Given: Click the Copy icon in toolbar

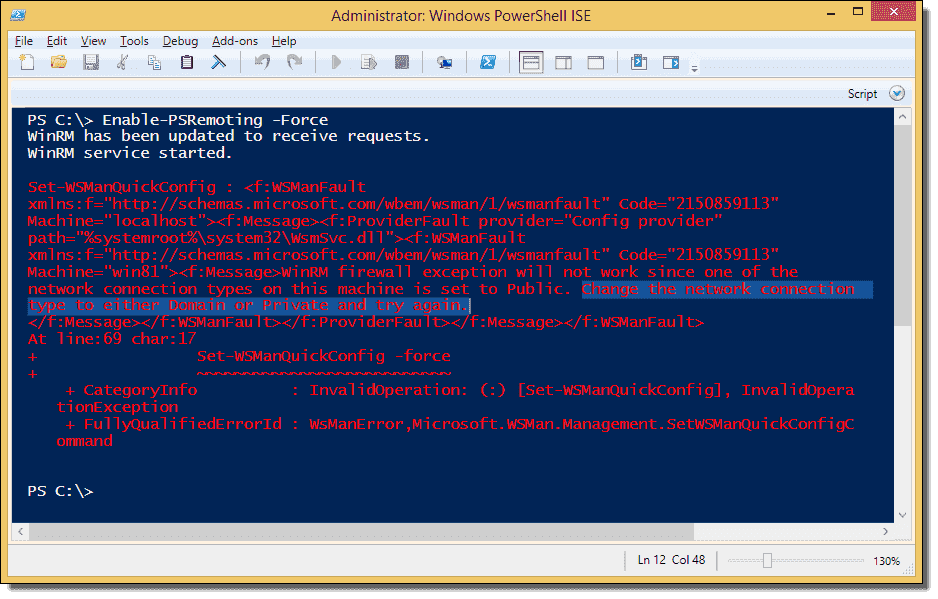Looking at the screenshot, I should point(154,62).
